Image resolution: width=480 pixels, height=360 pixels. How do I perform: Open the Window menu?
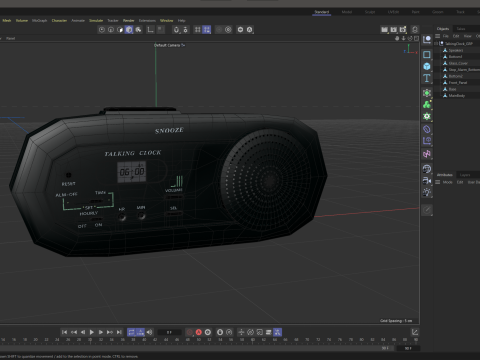[x=166, y=20]
